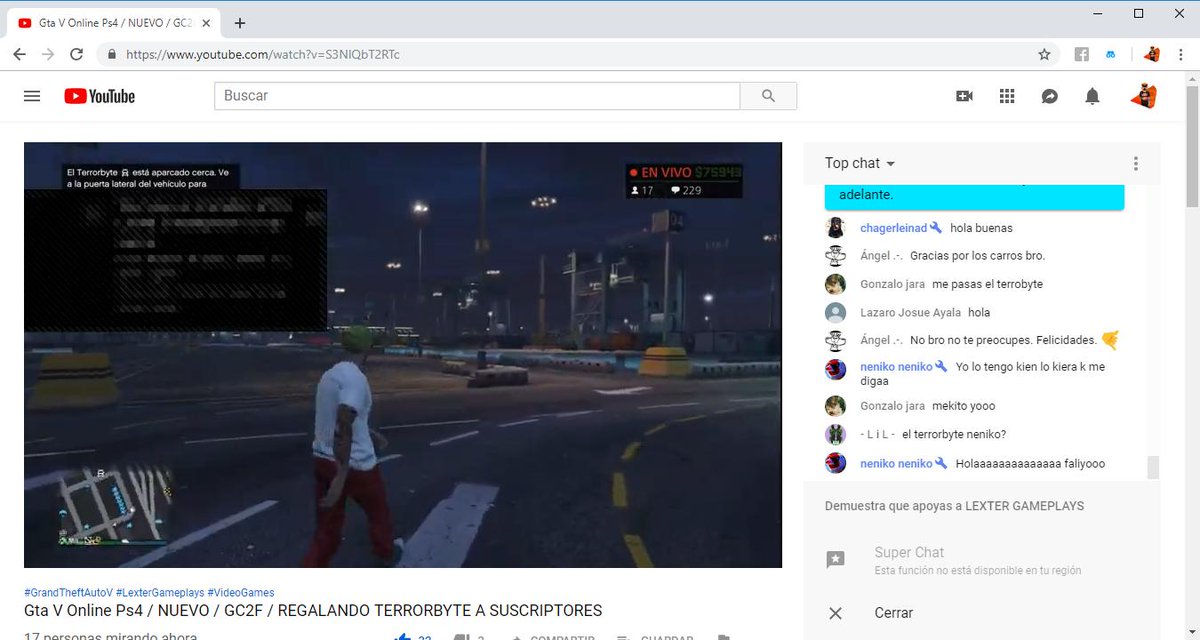Viewport: 1200px width, 640px height.
Task: Open the create video camera icon
Action: pyautogui.click(x=964, y=96)
